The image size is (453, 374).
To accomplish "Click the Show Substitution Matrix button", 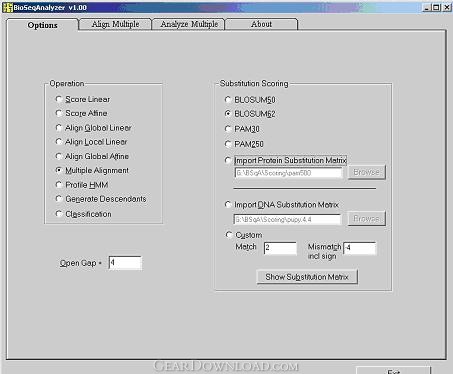I will 307,277.
